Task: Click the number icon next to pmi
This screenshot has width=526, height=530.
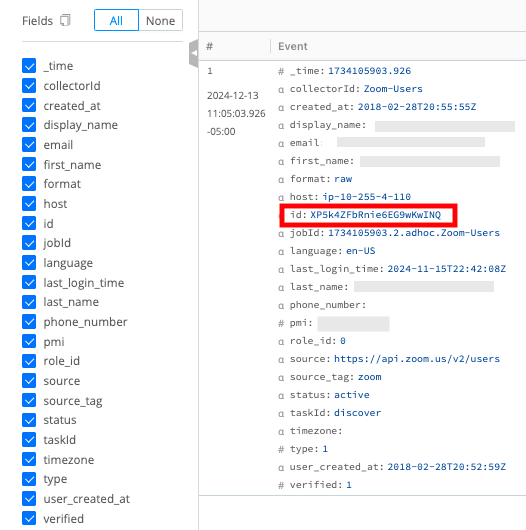Action: click(x=281, y=324)
